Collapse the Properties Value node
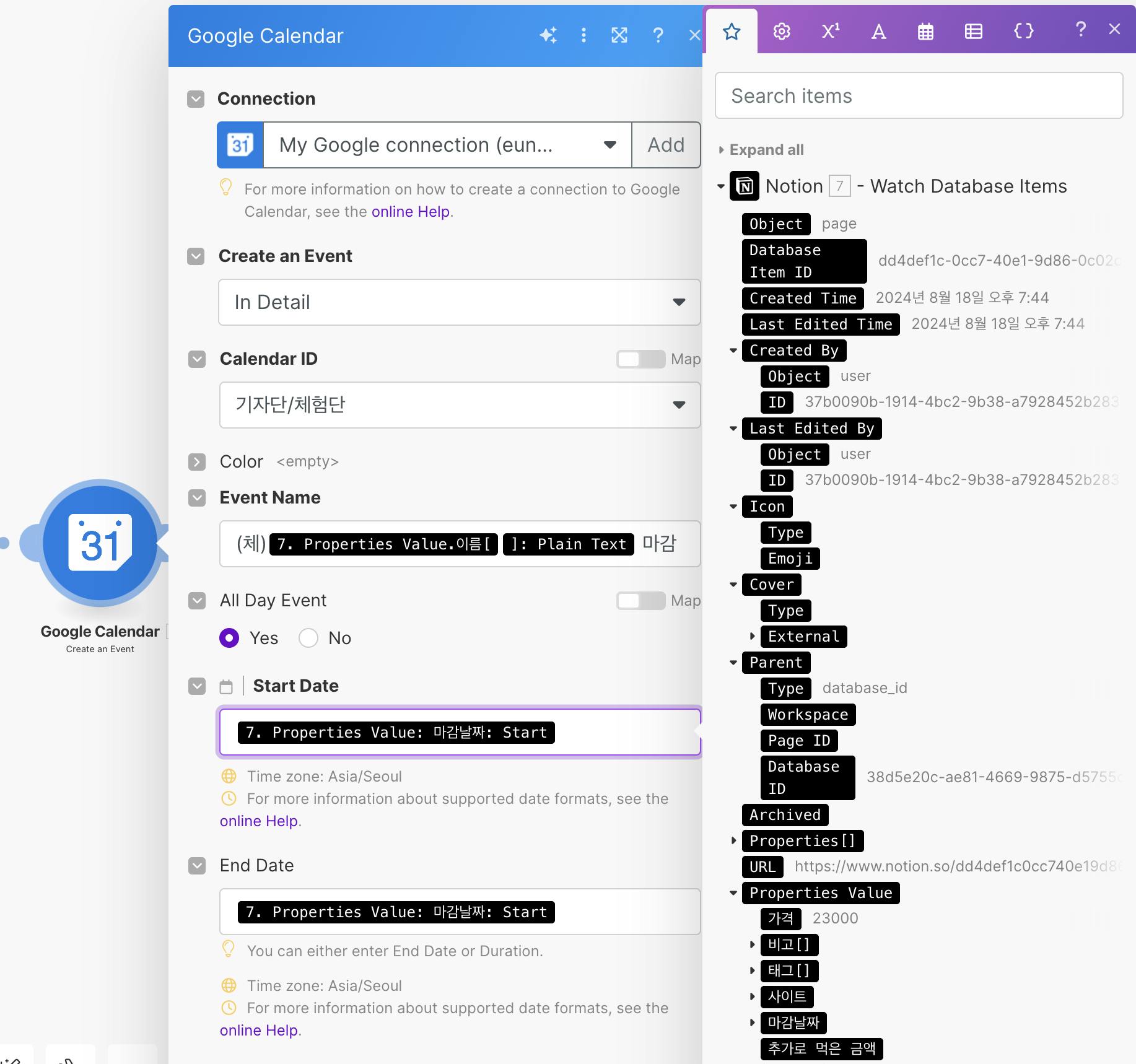This screenshot has width=1136, height=1064. tap(733, 893)
